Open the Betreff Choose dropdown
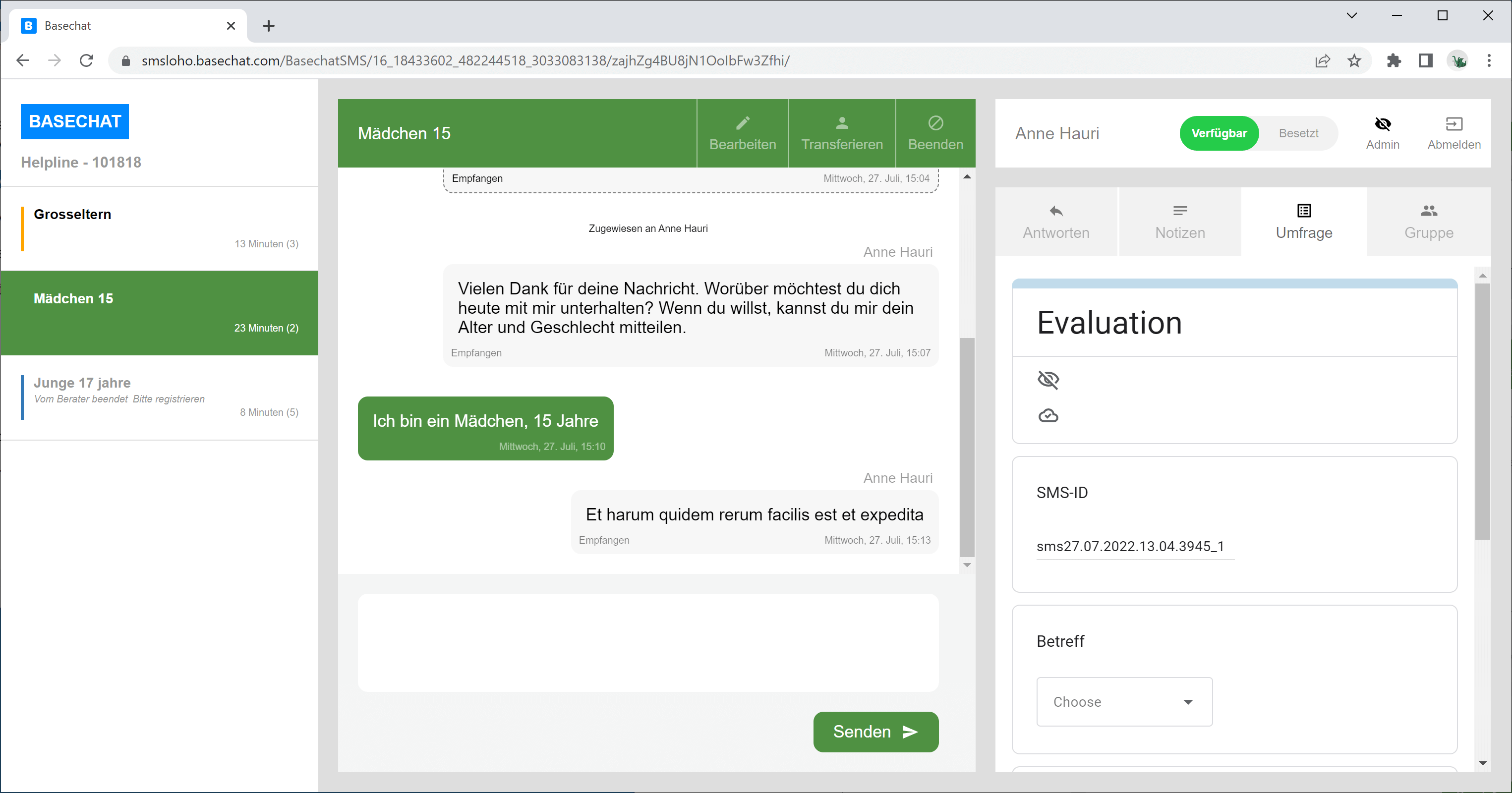Screen dimensions: 1512x793 click(1124, 702)
